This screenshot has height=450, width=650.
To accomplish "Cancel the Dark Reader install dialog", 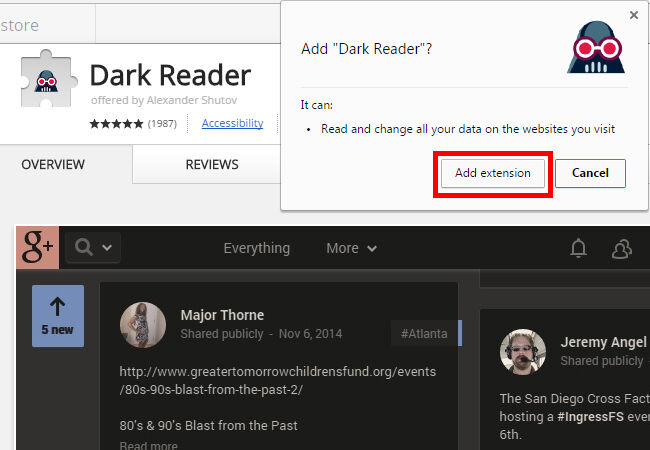I will 590,173.
